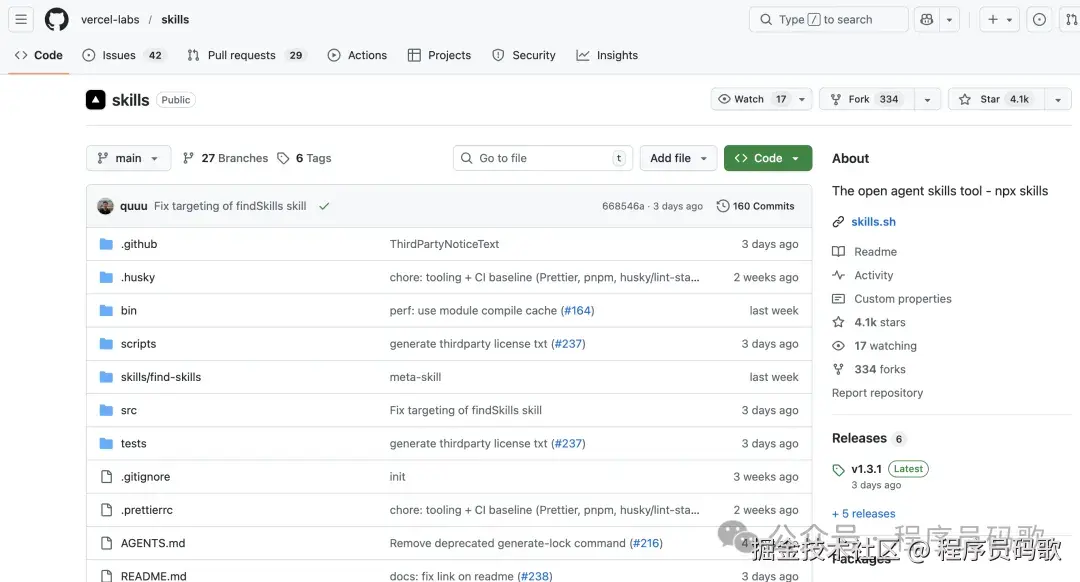The width and height of the screenshot is (1080, 582).
Task: Open the scripts folder
Action: [138, 343]
